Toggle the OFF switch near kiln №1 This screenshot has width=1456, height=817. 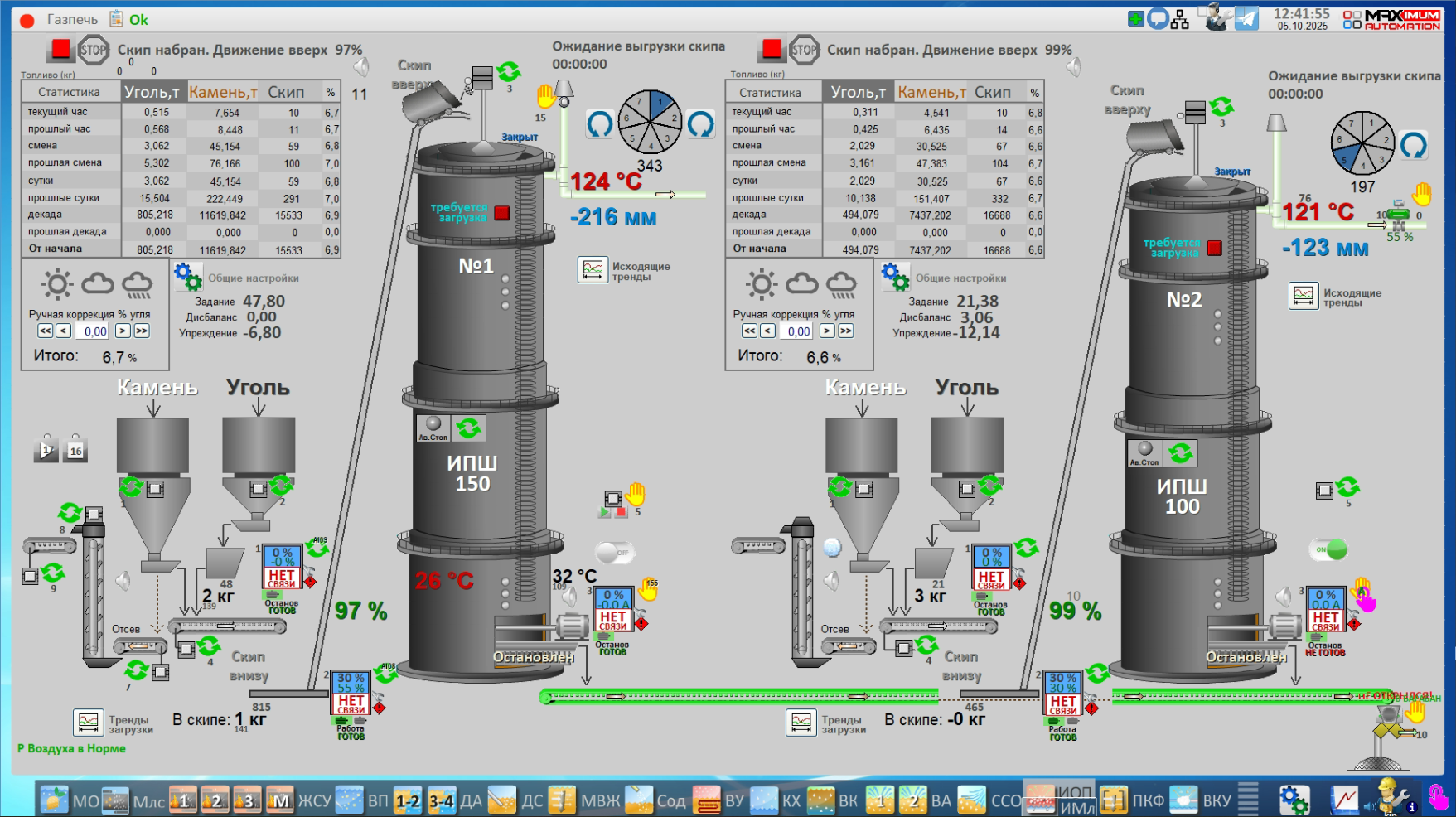point(614,552)
